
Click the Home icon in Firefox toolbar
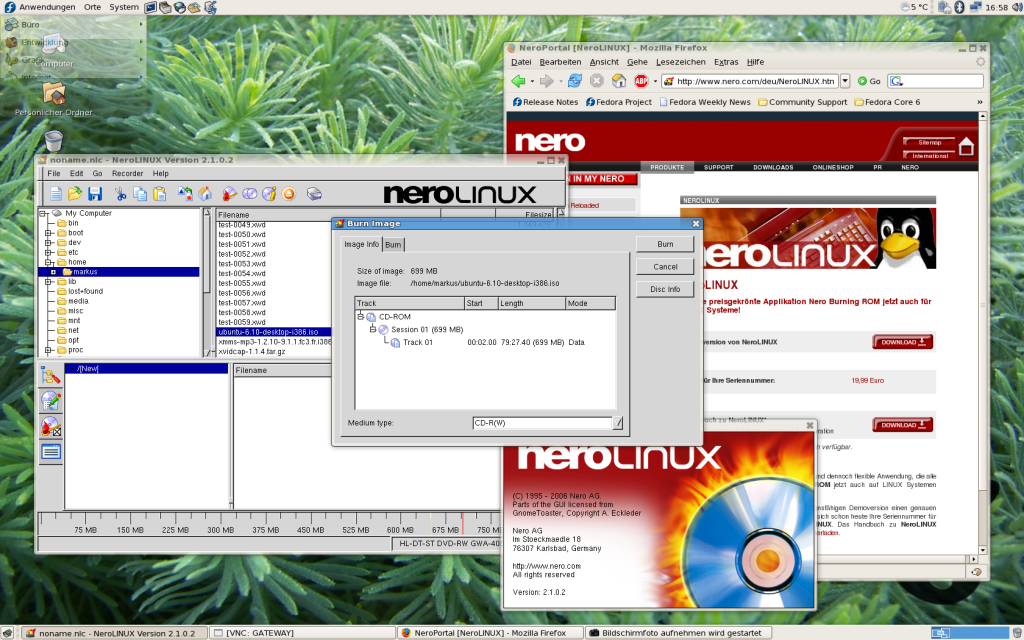pyautogui.click(x=618, y=81)
